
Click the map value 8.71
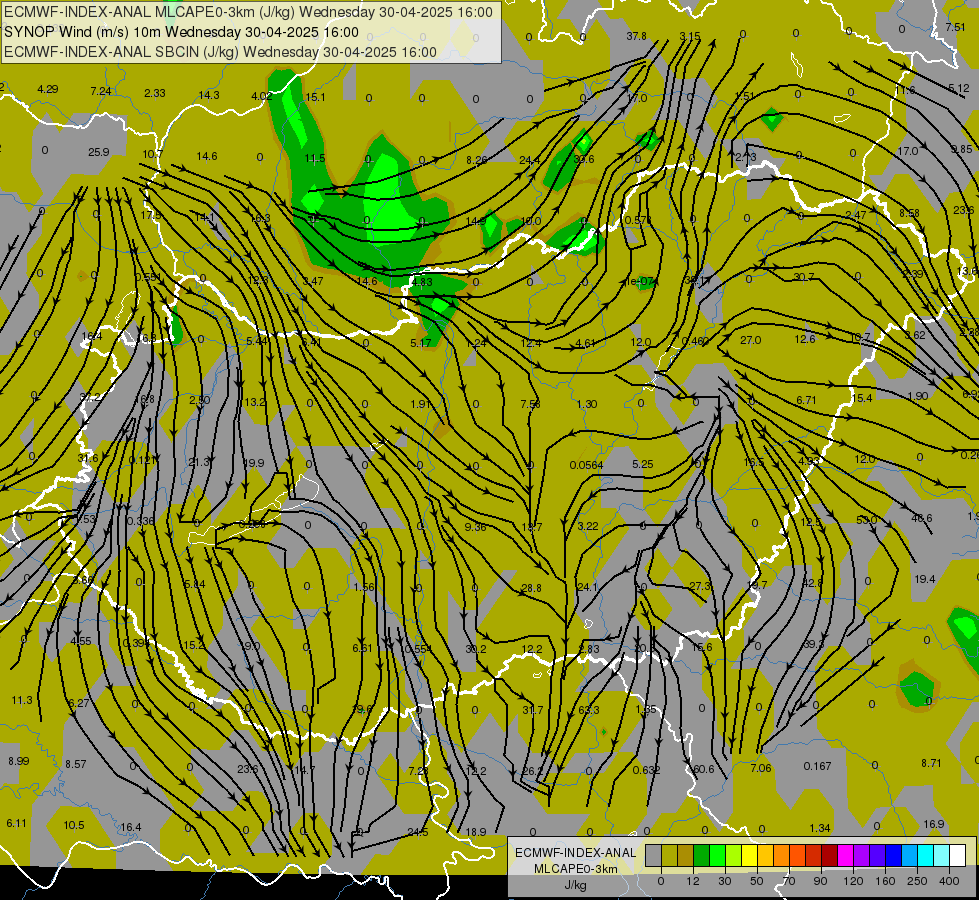point(931,763)
